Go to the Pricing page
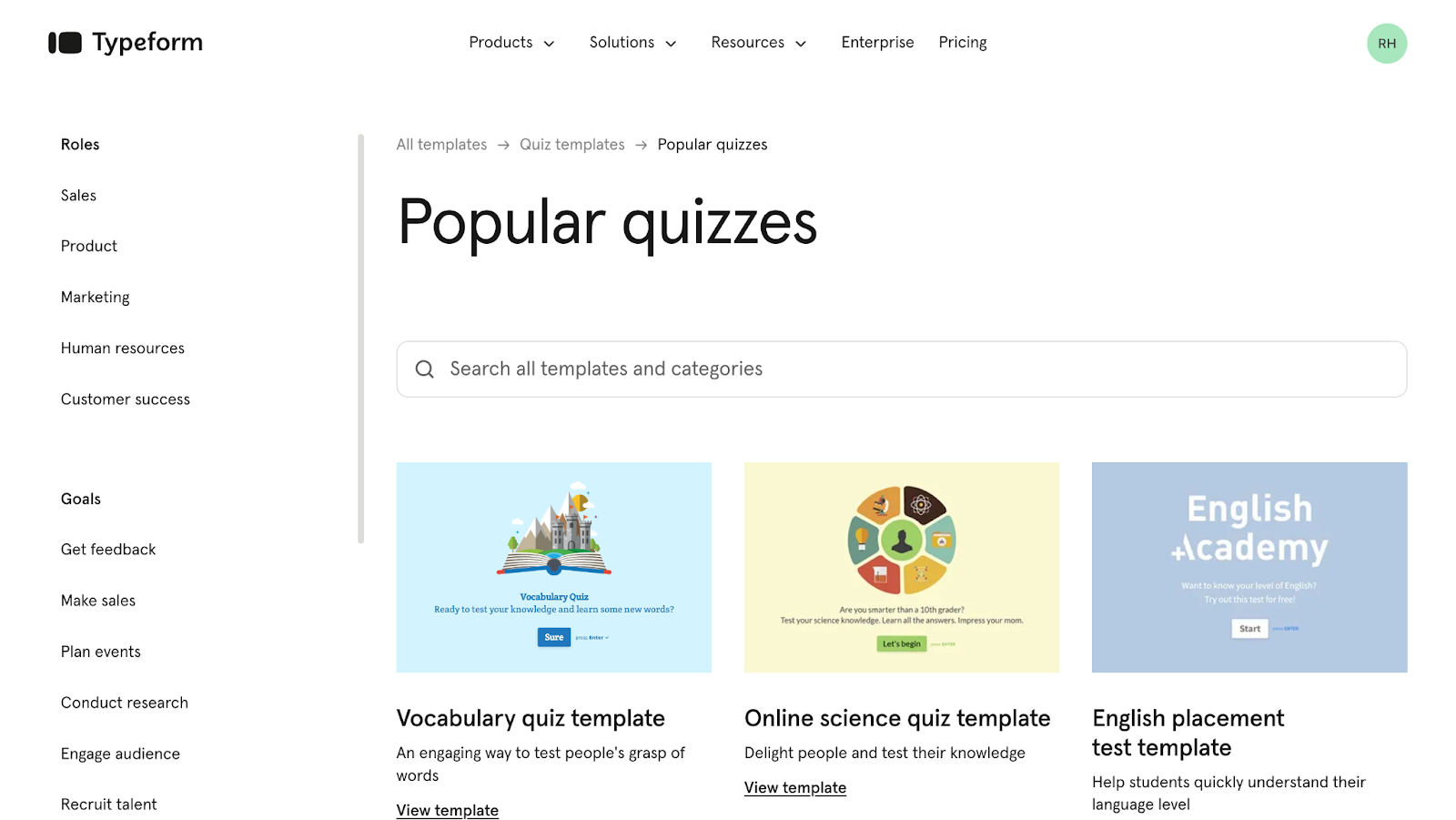 point(963,43)
